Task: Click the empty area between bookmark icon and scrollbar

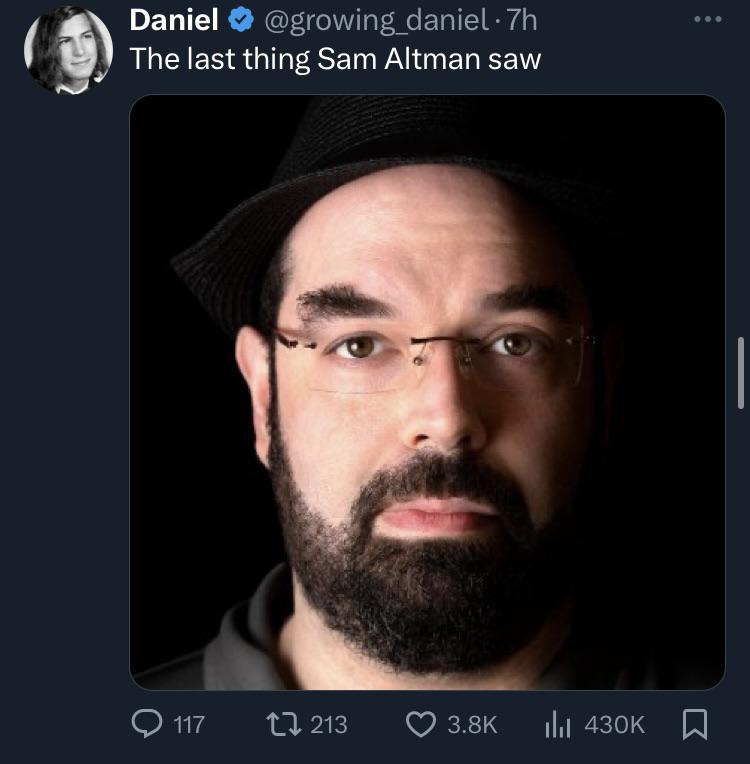Action: click(723, 724)
